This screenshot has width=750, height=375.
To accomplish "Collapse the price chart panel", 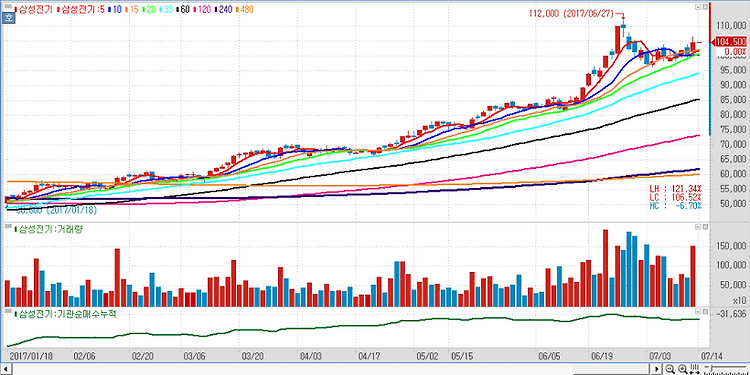I will pyautogui.click(x=697, y=7).
